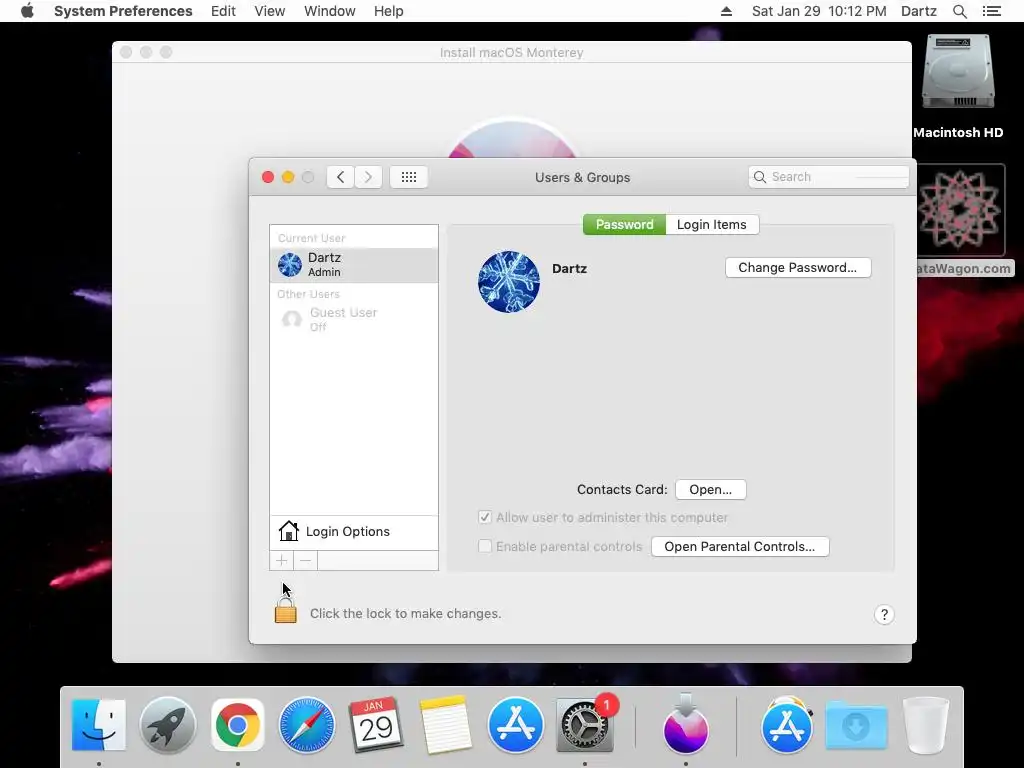Click the add user plus button
This screenshot has width=1024, height=768.
pos(281,560)
